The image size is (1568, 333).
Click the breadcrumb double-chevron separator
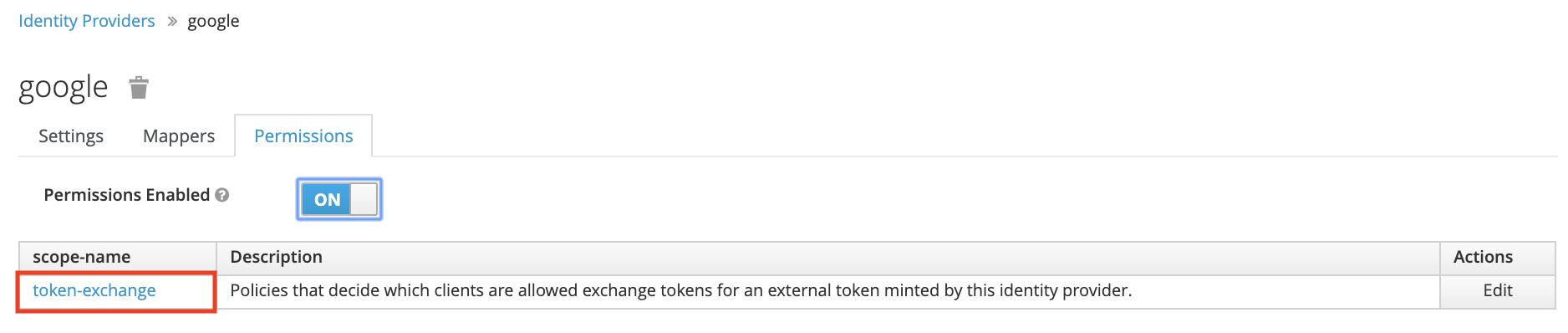[172, 22]
